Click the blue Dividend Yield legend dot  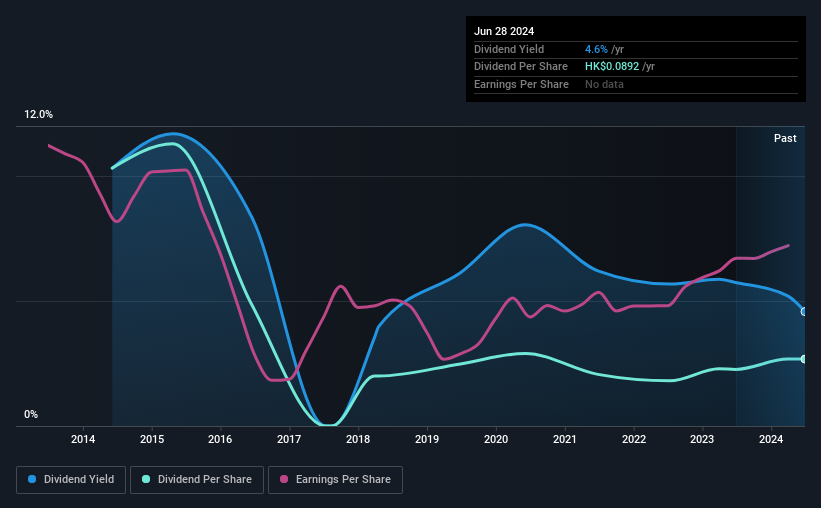tap(32, 479)
